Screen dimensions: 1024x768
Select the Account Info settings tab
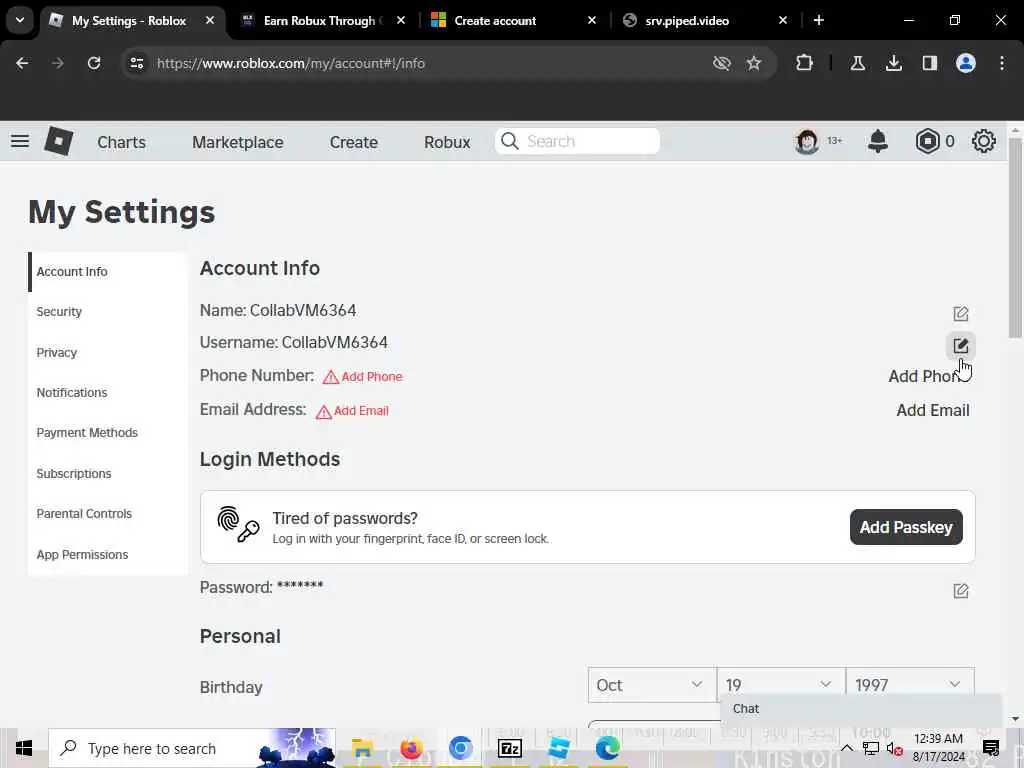(108, 272)
